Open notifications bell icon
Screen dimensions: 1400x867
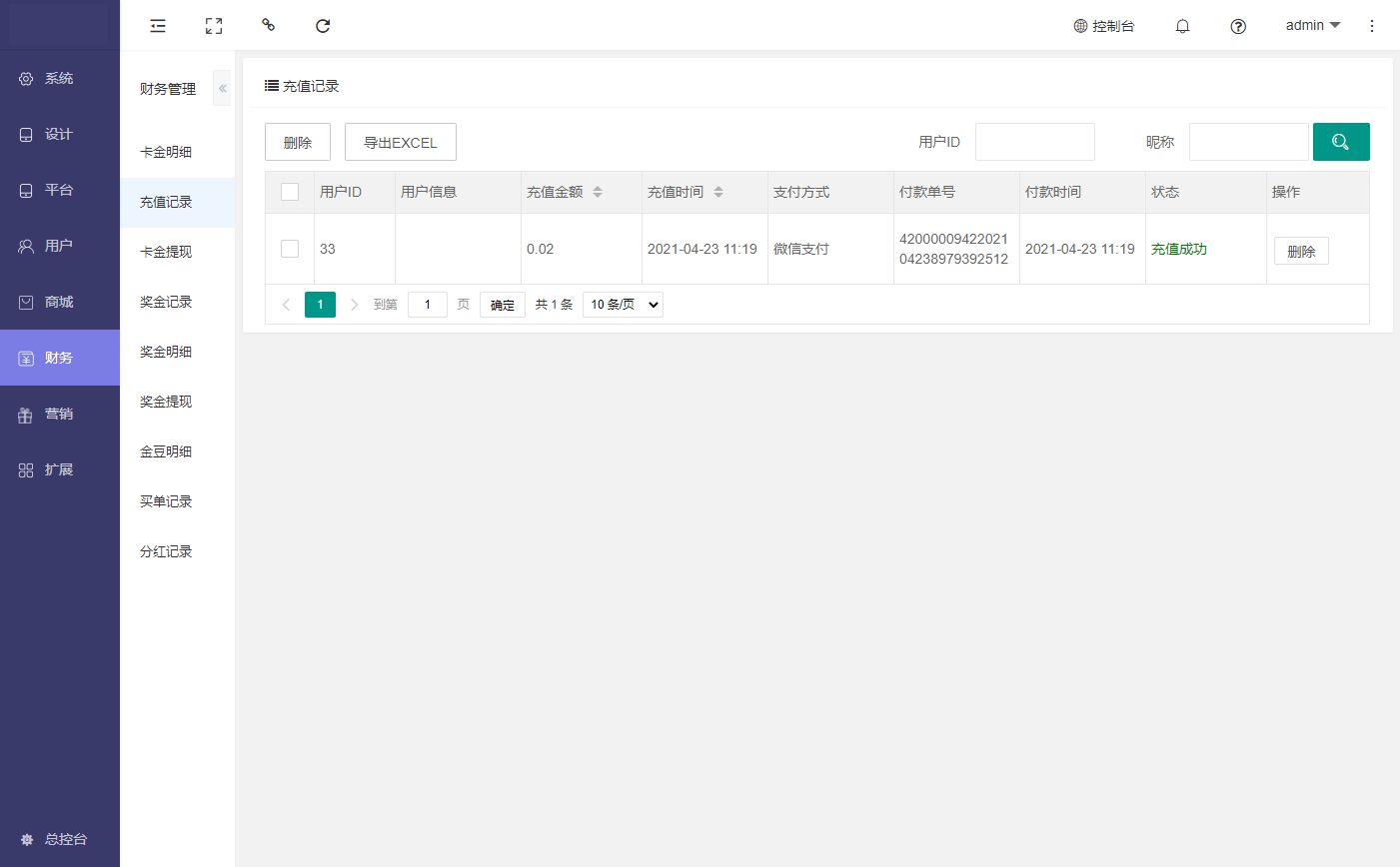pos(1182,26)
